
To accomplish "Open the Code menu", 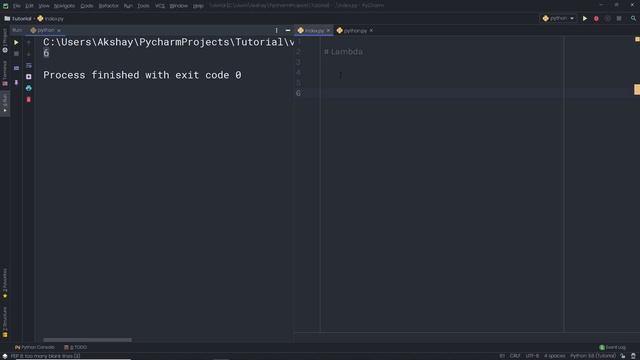I will 87,6.
